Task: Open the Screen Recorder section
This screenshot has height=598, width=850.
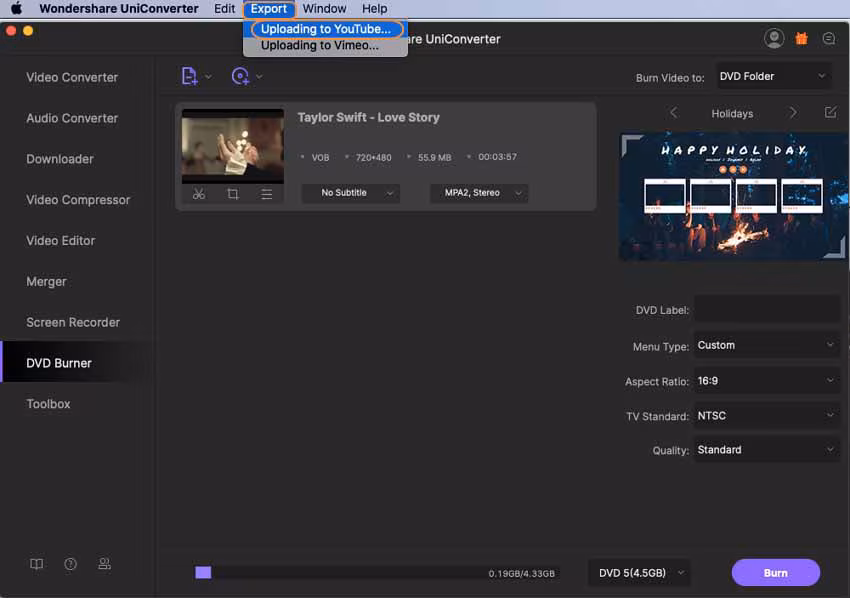Action: tap(73, 323)
